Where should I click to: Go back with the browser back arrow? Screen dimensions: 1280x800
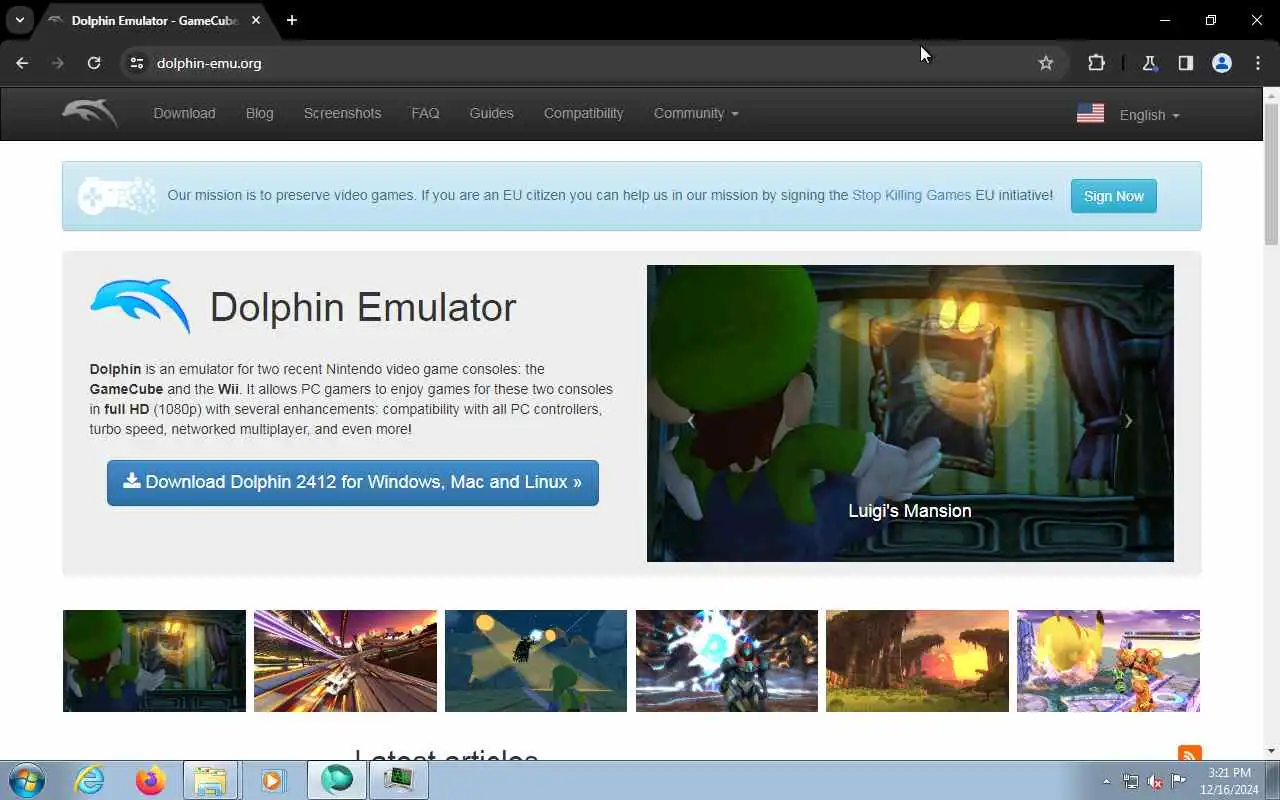tap(22, 63)
